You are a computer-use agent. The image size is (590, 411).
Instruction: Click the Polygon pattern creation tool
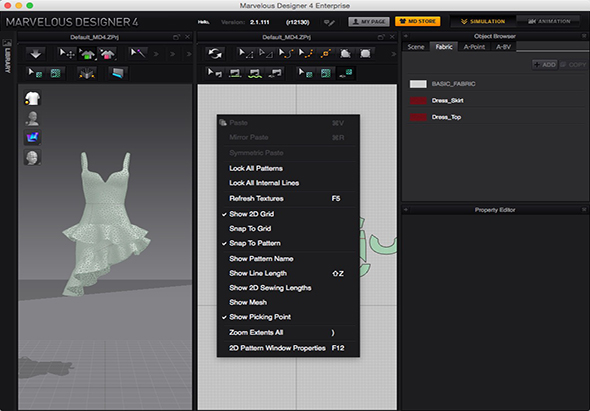click(346, 54)
